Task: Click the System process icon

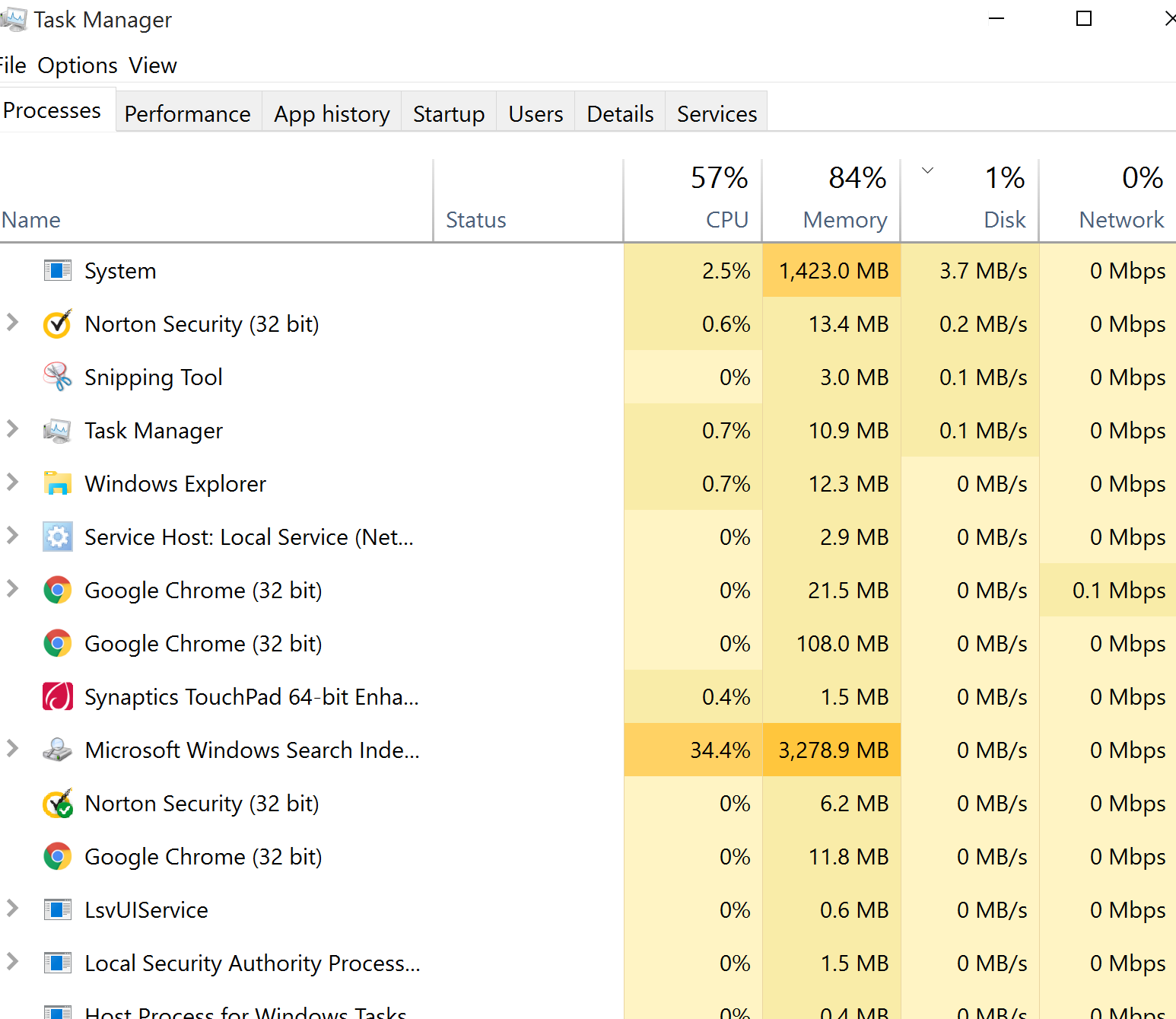Action: tap(58, 270)
